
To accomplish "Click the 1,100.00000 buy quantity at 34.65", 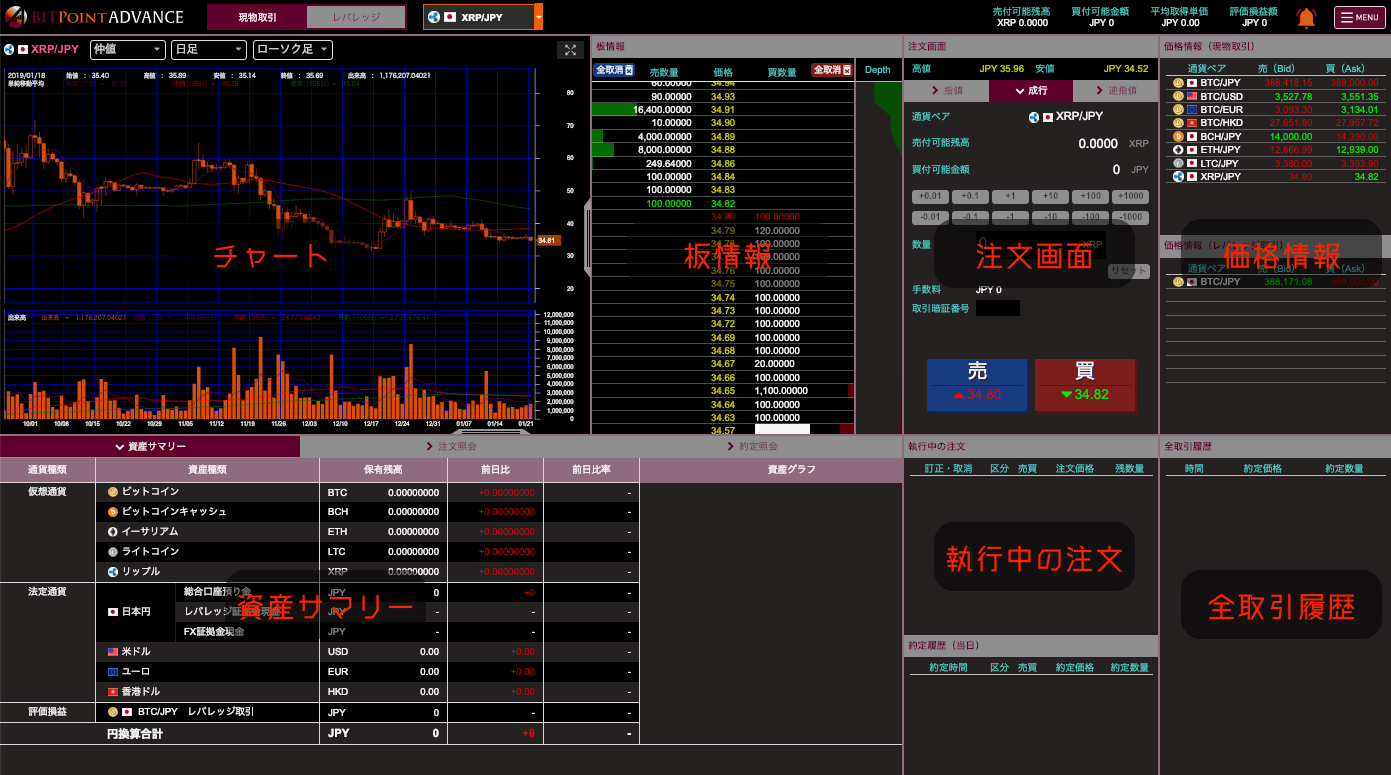I will point(781,391).
